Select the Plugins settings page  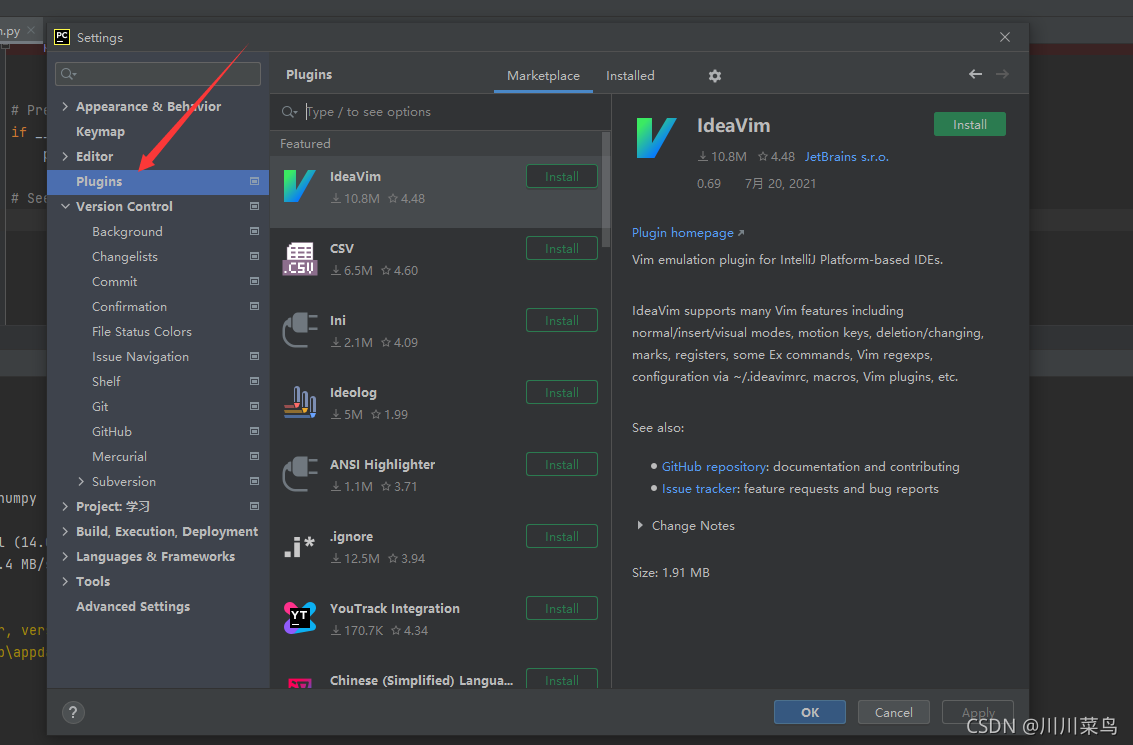[158, 181]
